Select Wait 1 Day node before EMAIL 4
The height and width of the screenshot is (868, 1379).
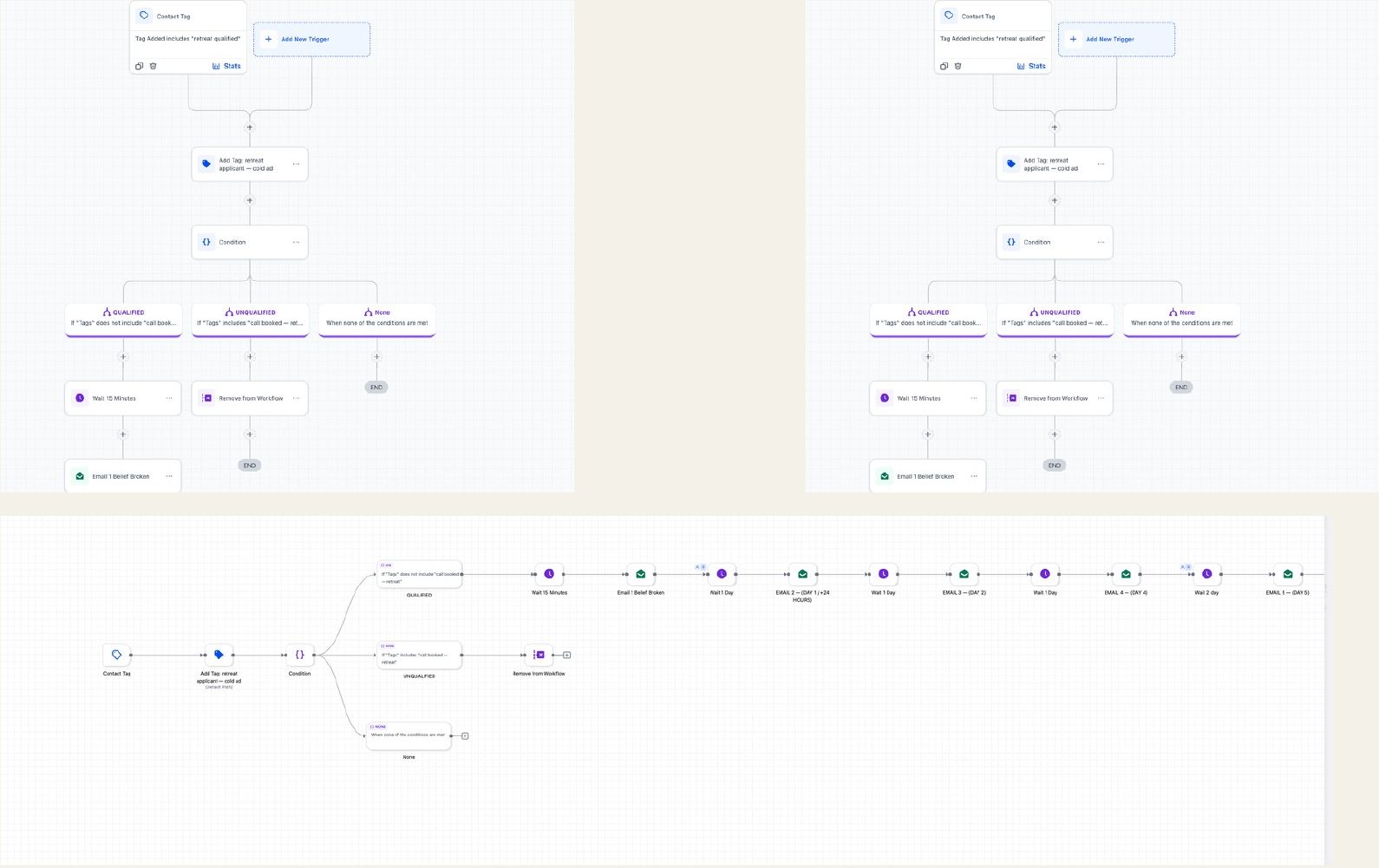click(1045, 574)
